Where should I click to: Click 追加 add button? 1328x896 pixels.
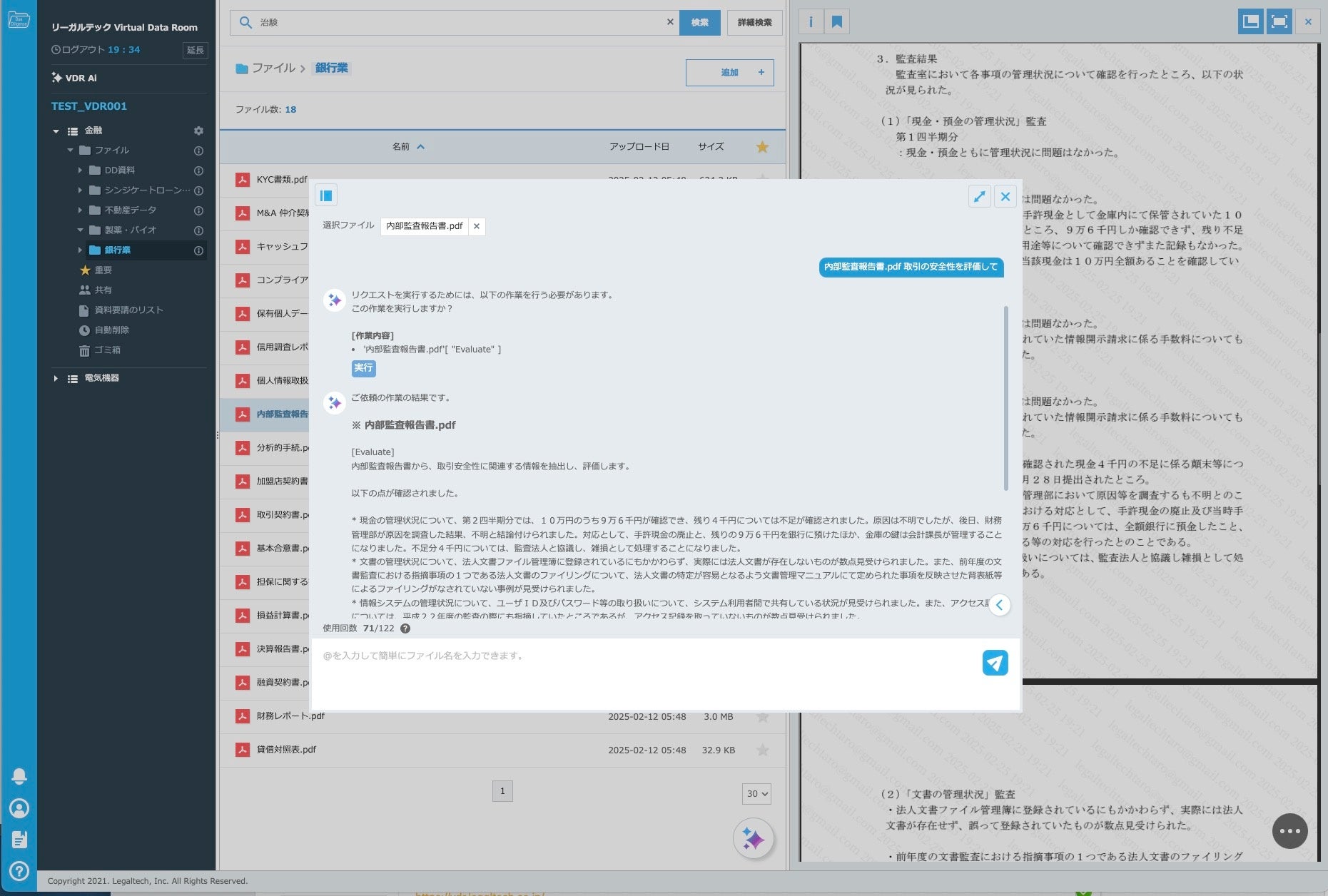click(729, 73)
